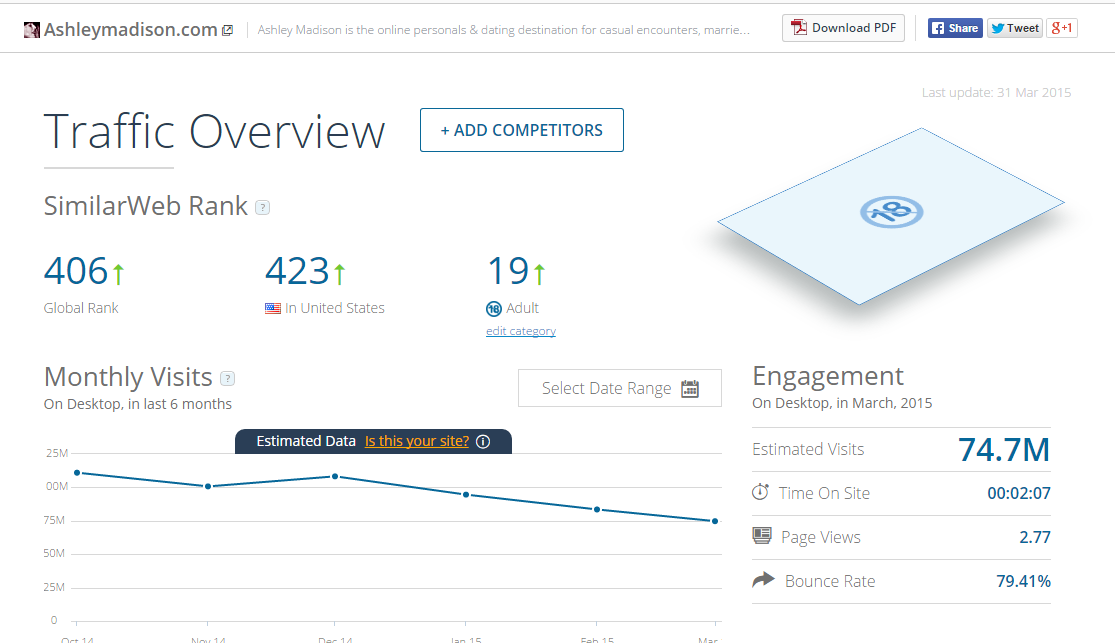Viewport: 1115px width, 643px height.
Task: Click the calendar icon in date range
Action: [690, 388]
